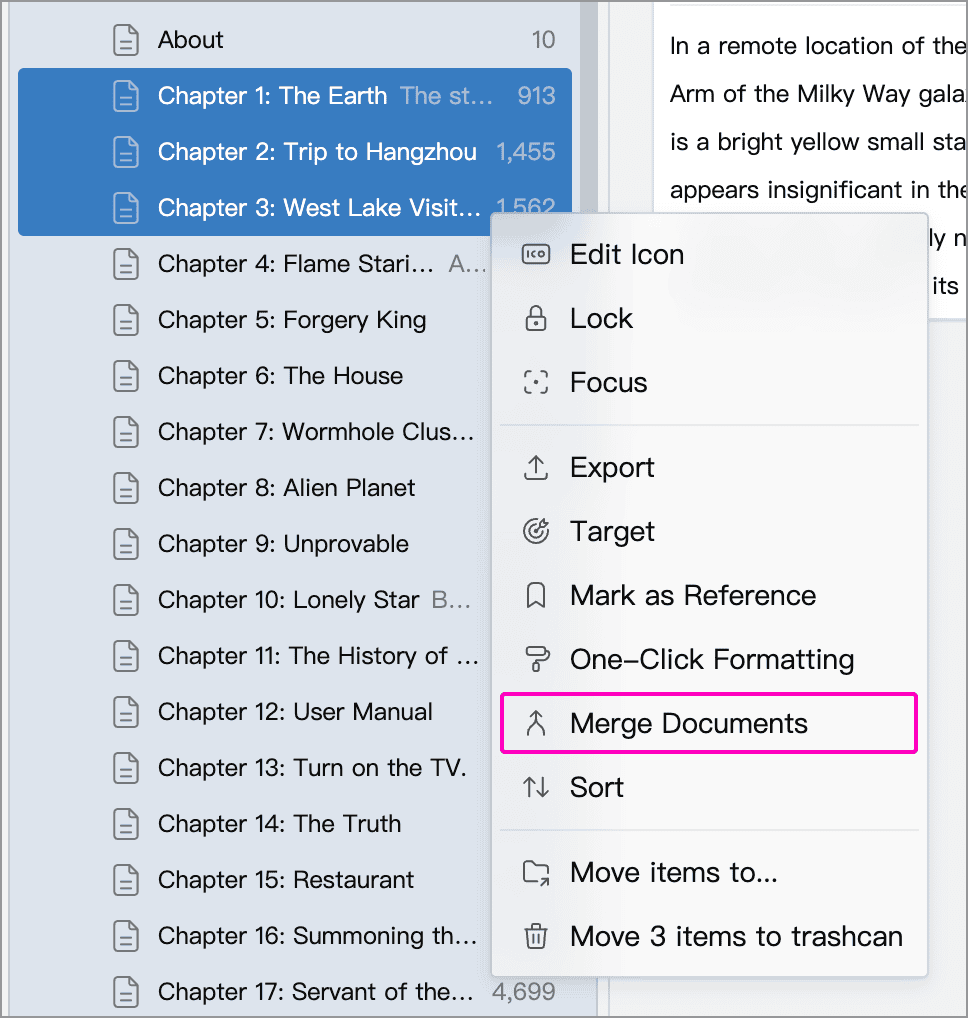The width and height of the screenshot is (968, 1018).
Task: Select One-Click Formatting menu entry
Action: (x=709, y=659)
